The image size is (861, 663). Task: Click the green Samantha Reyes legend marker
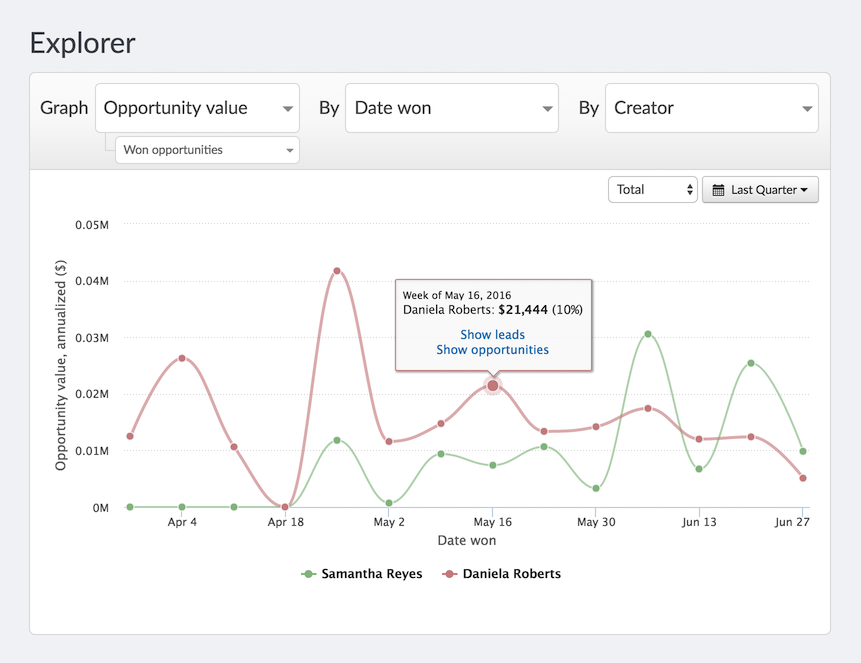[309, 574]
